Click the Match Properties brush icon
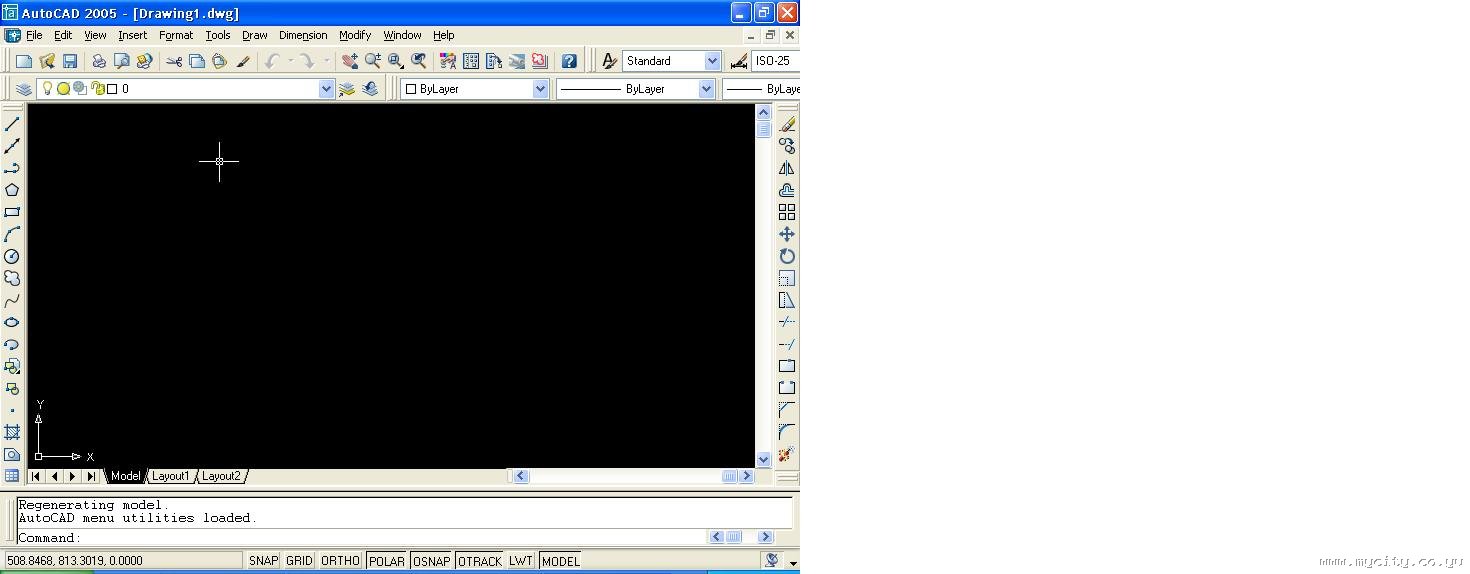The width and height of the screenshot is (1470, 574). [x=243, y=61]
